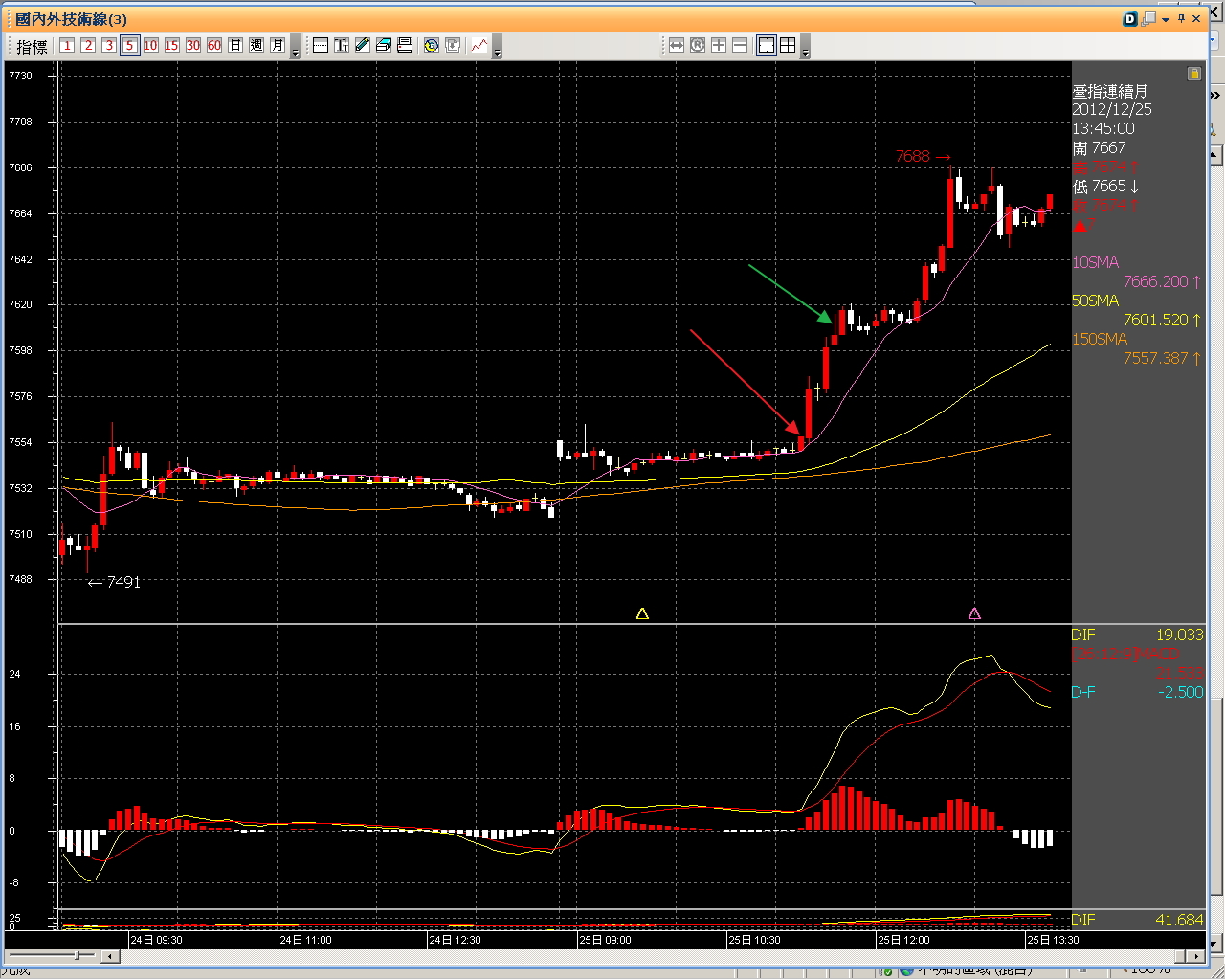Switch chart to 60-minute timeframe
Image resolution: width=1225 pixels, height=980 pixels.
tap(214, 45)
